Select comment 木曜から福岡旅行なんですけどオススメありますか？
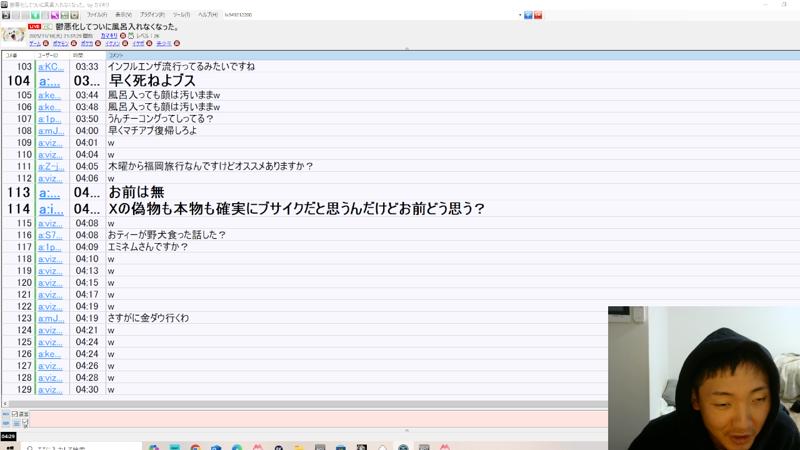The image size is (800, 450). click(x=210, y=166)
